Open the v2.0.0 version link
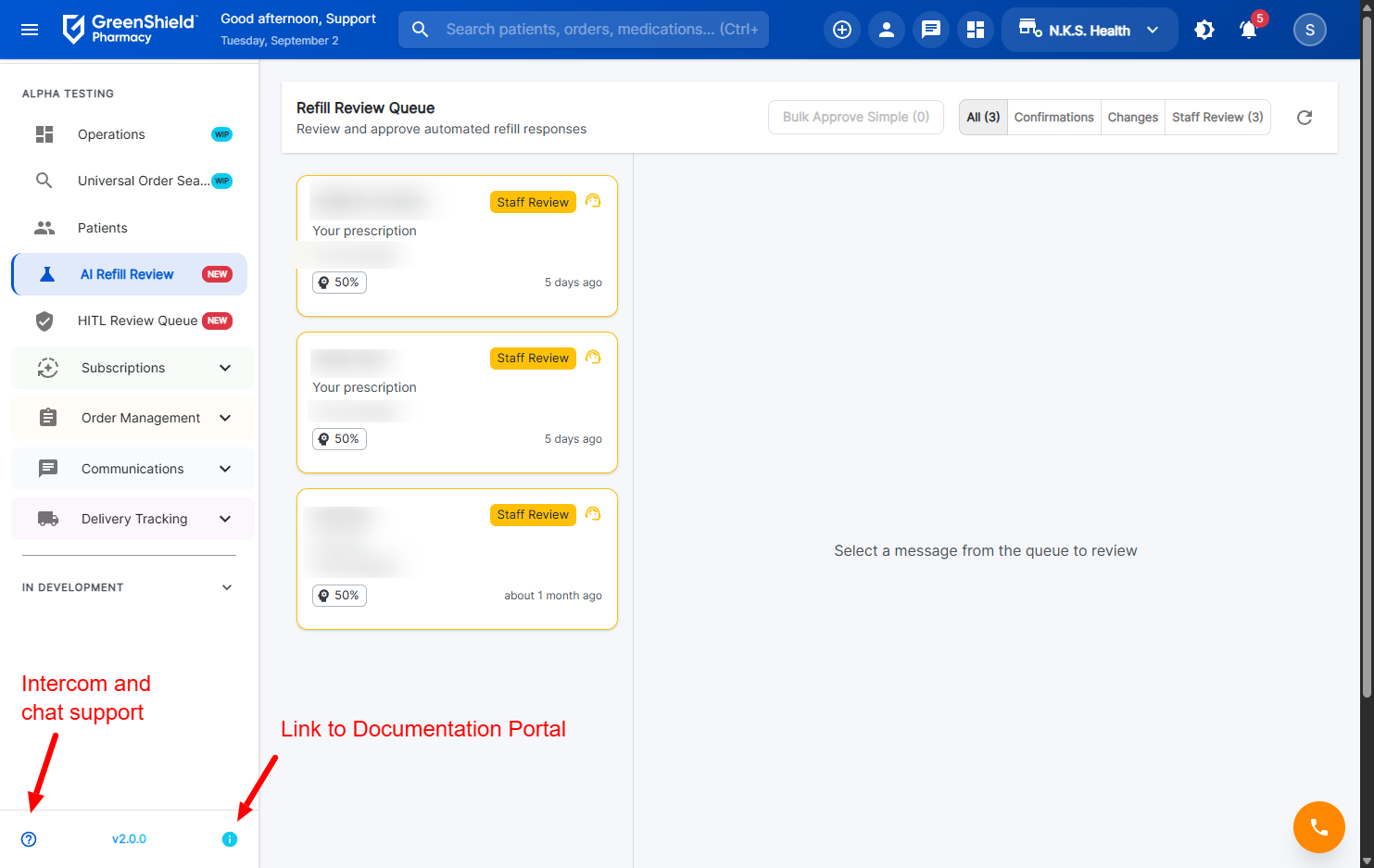1374x868 pixels. [129, 839]
